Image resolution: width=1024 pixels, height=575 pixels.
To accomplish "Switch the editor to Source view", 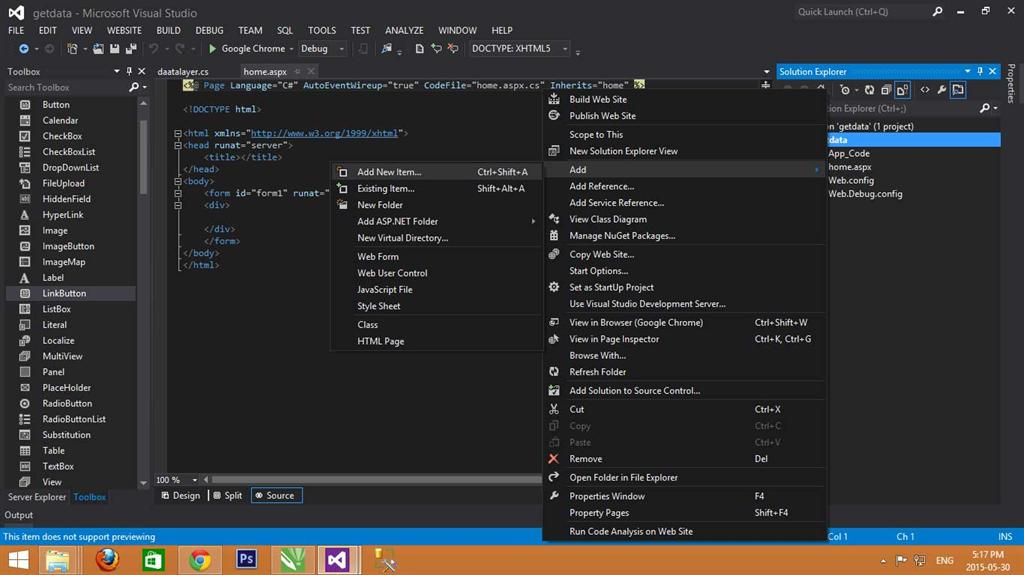I will click(275, 495).
